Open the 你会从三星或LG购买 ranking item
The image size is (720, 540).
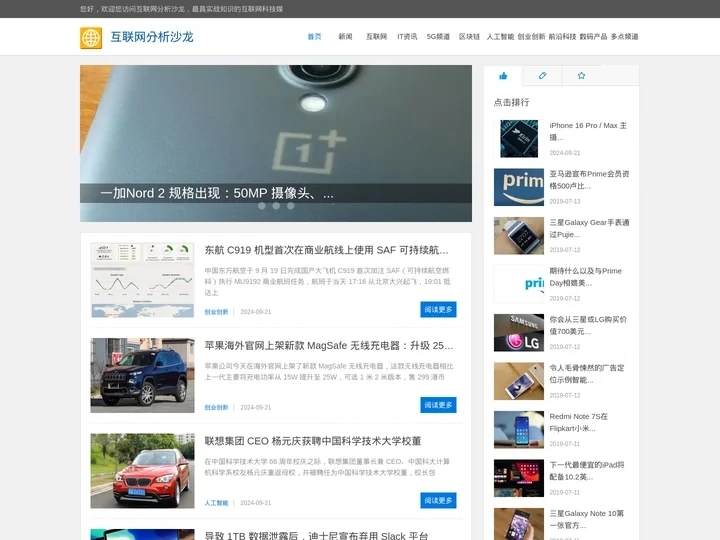point(588,326)
